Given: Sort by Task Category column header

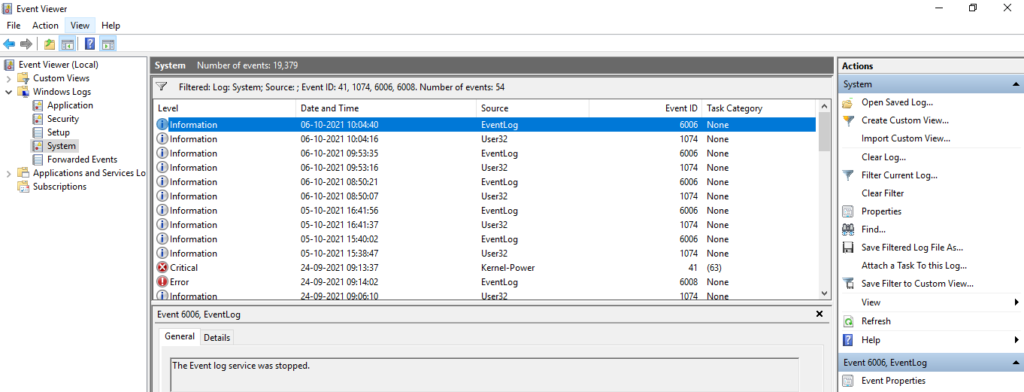Looking at the screenshot, I should coord(759,108).
